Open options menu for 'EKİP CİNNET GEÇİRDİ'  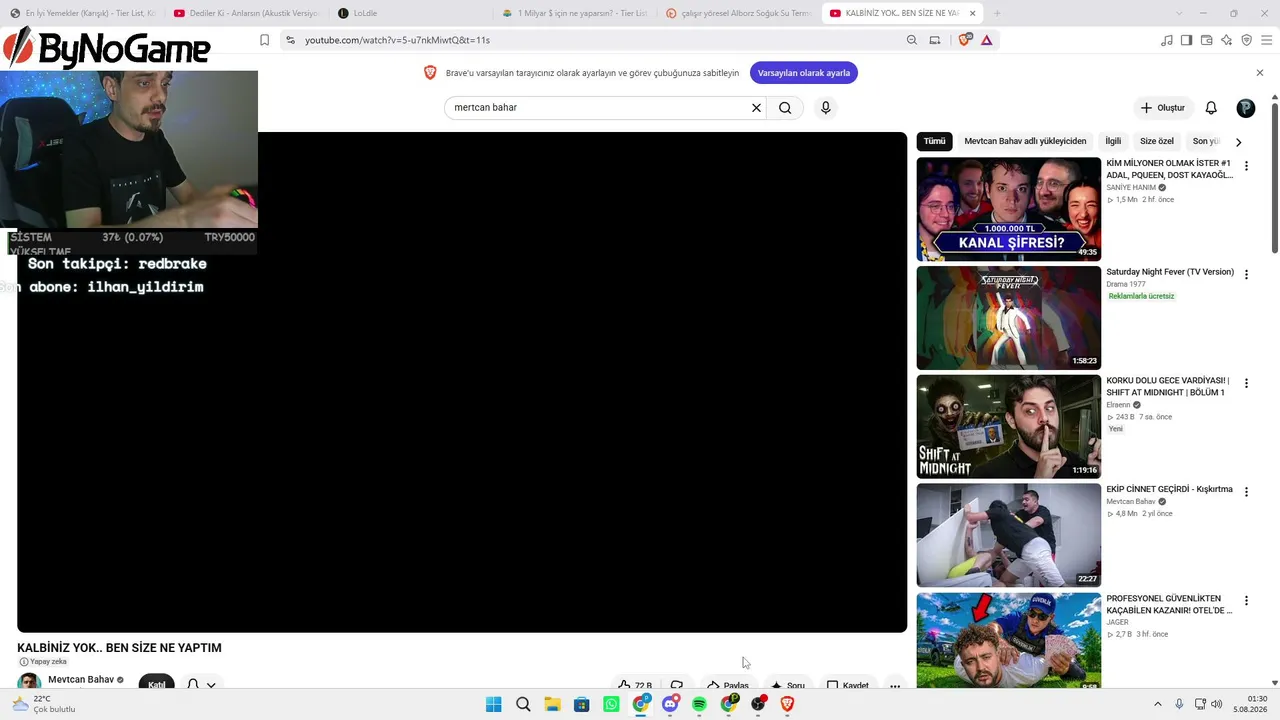point(1246,493)
